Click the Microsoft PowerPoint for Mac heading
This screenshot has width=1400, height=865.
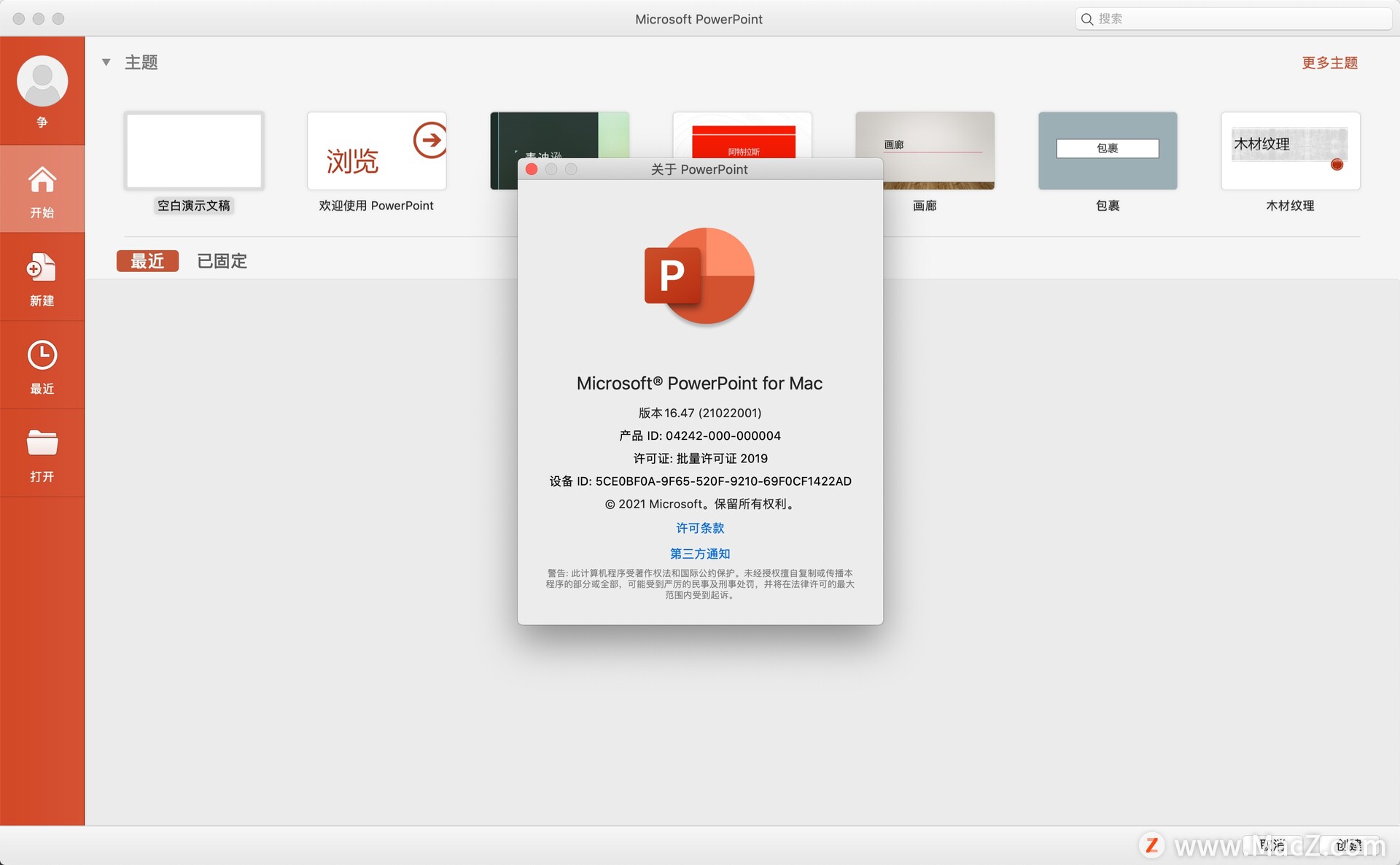pos(699,384)
